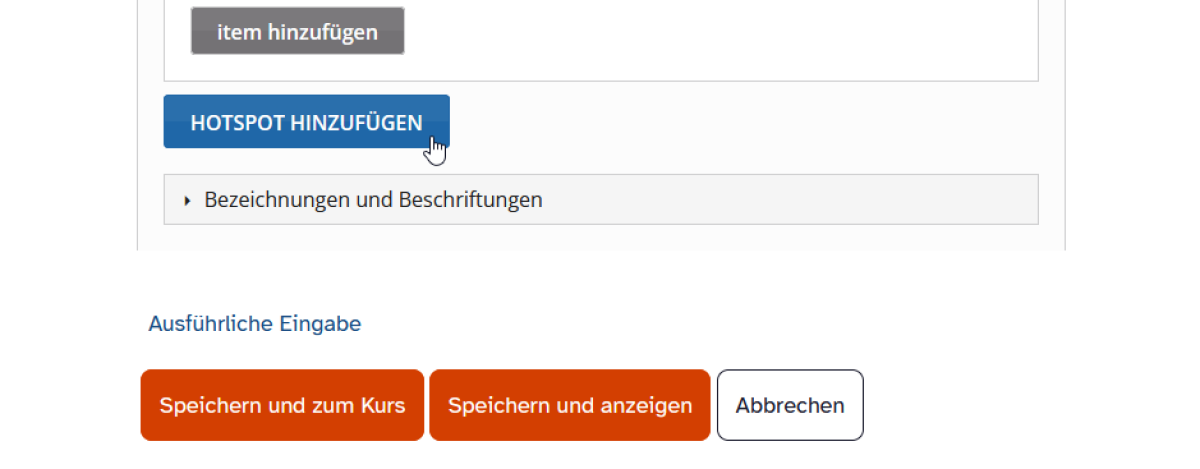Discard changes via the white Abbrechen button

(x=789, y=405)
